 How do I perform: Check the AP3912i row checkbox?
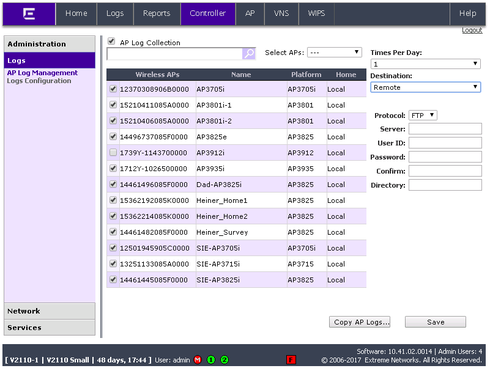pos(113,152)
